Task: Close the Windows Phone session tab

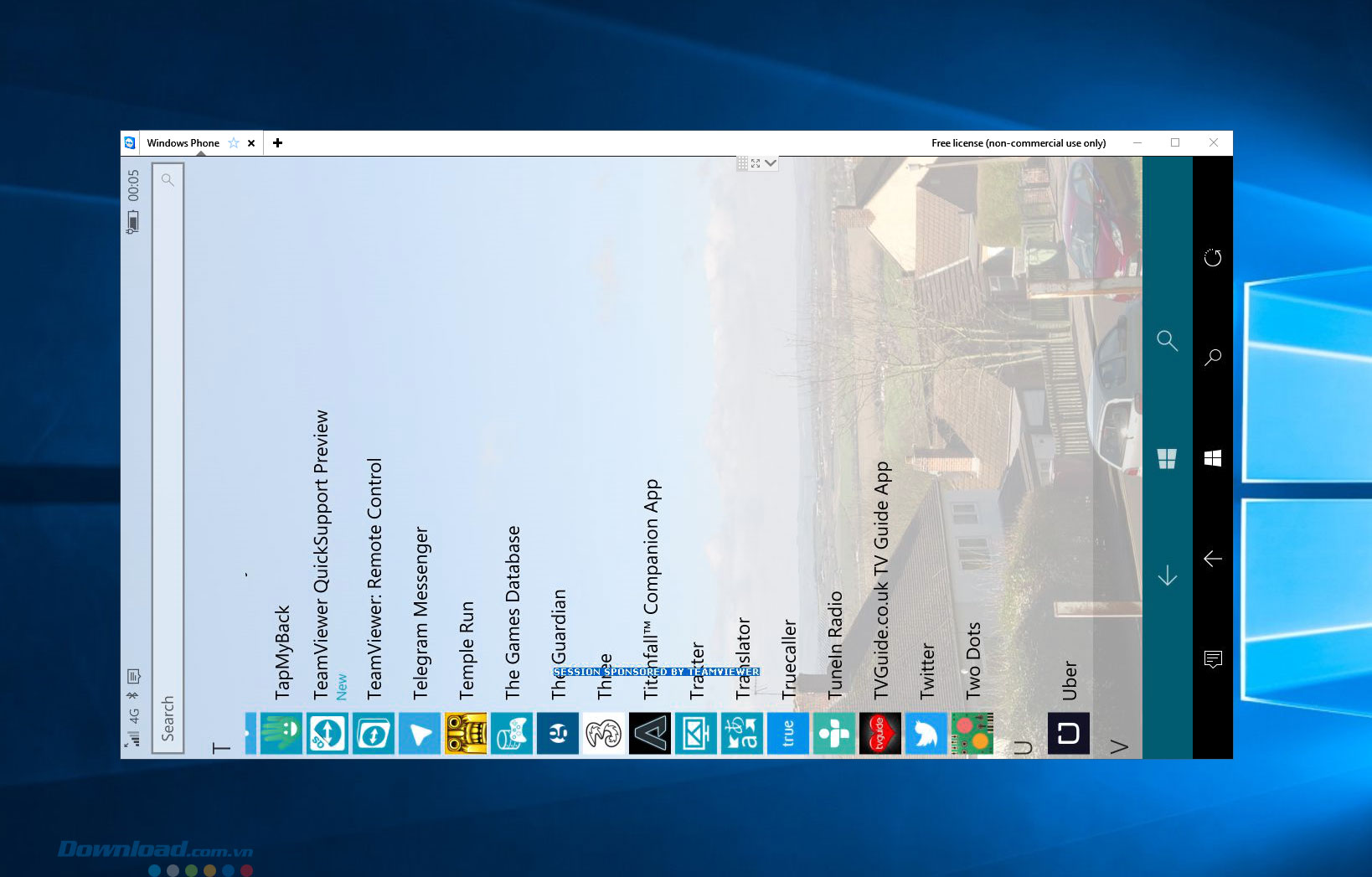Action: [251, 143]
